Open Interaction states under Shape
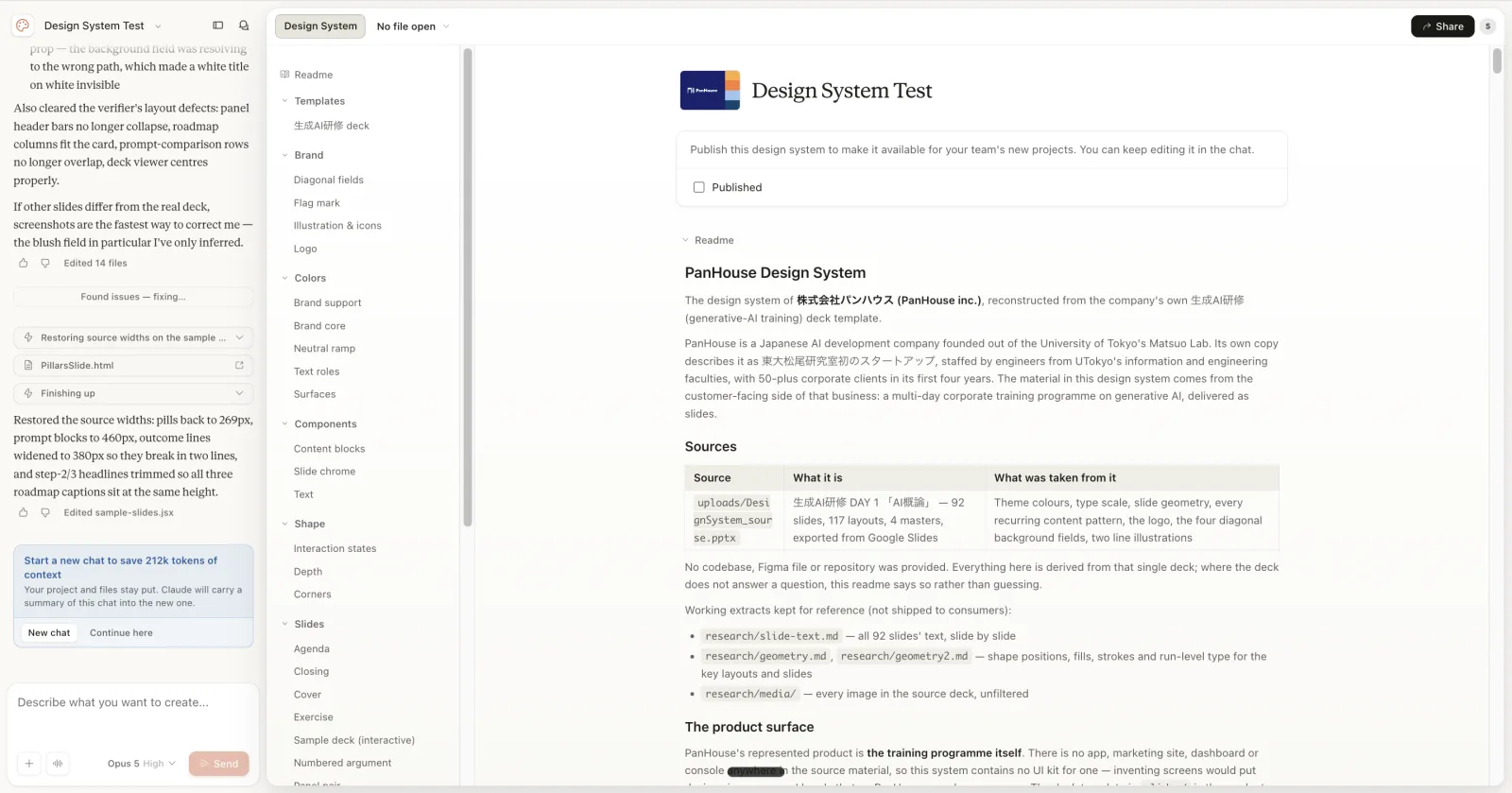1512x793 pixels. pos(335,548)
